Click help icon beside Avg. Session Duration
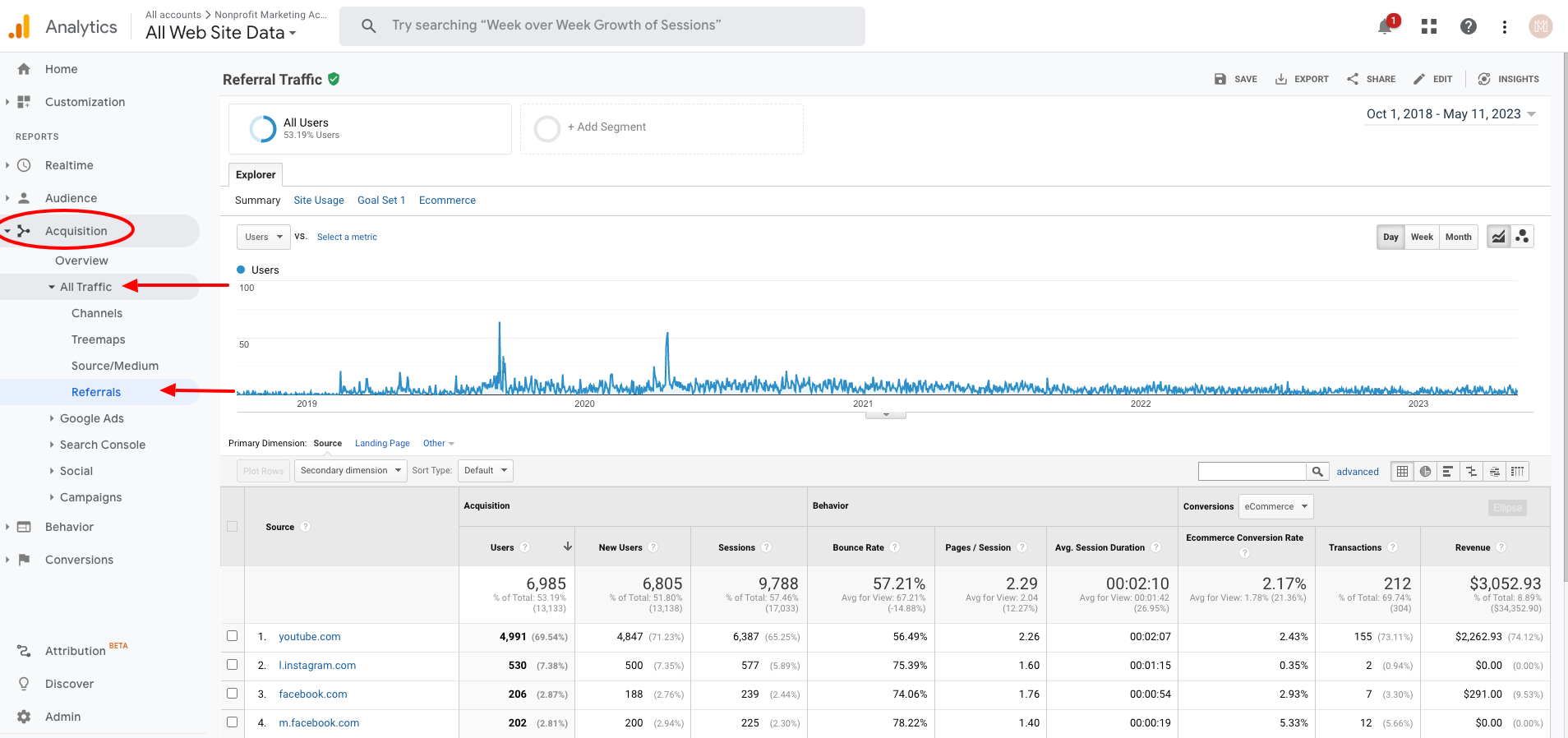 click(x=1155, y=547)
